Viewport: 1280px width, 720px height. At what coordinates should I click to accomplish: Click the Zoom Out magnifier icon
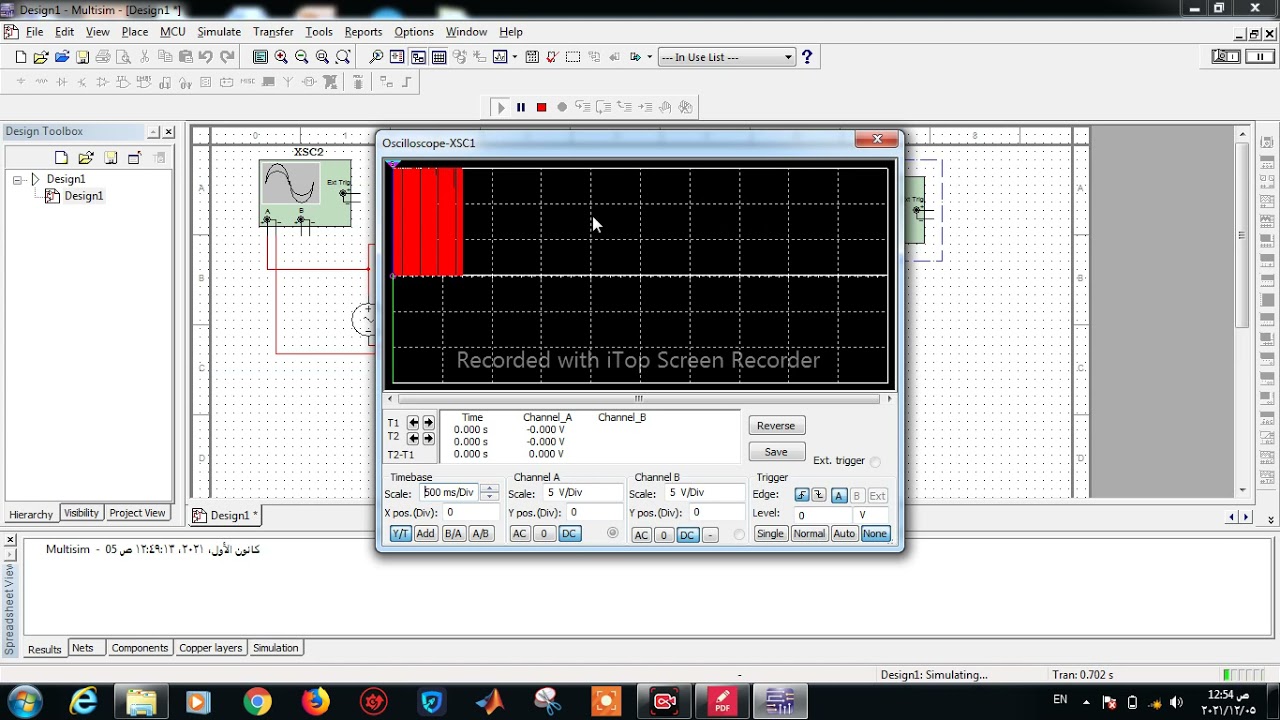coord(301,57)
